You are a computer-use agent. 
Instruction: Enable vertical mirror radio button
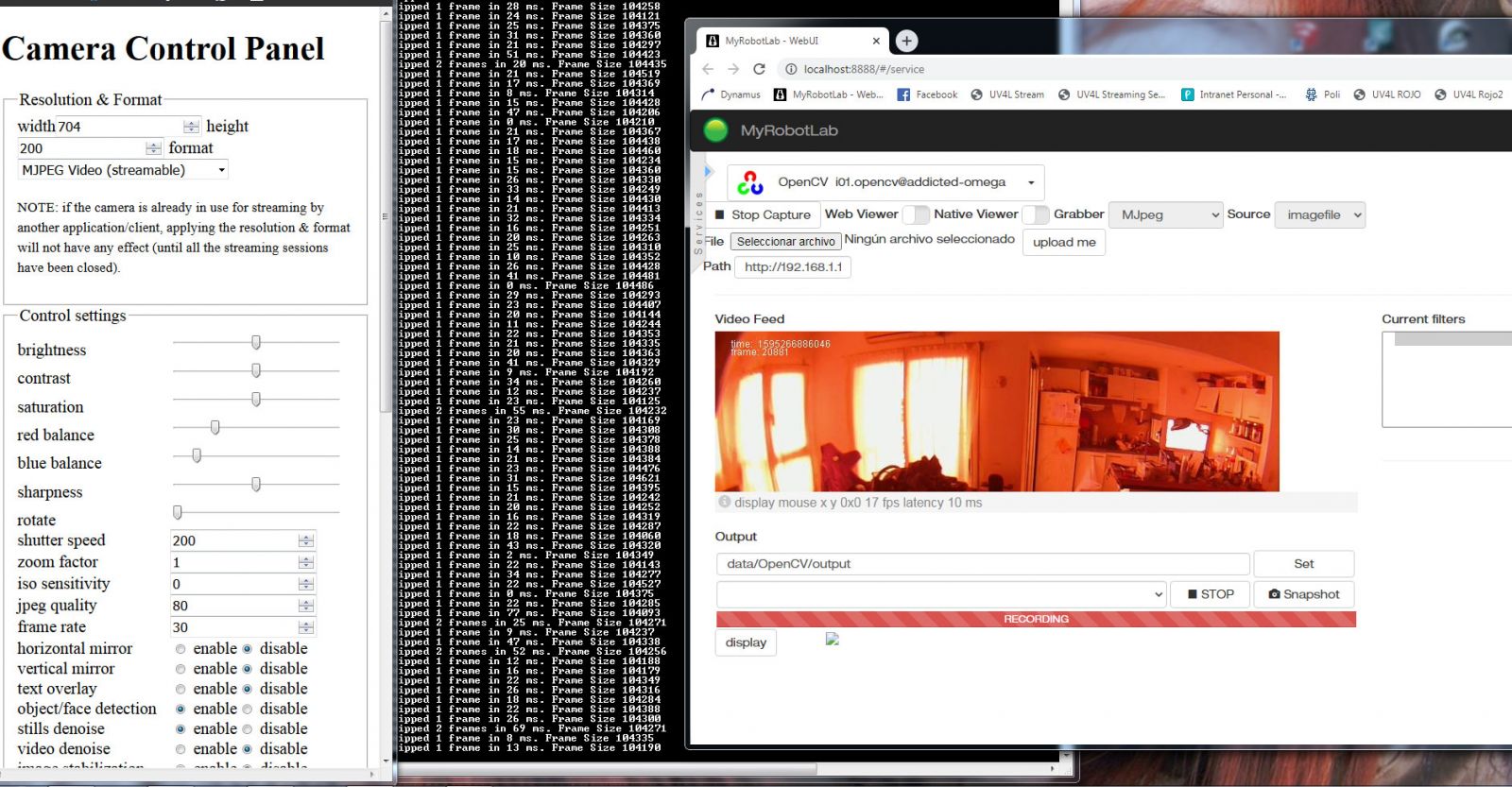coord(180,669)
